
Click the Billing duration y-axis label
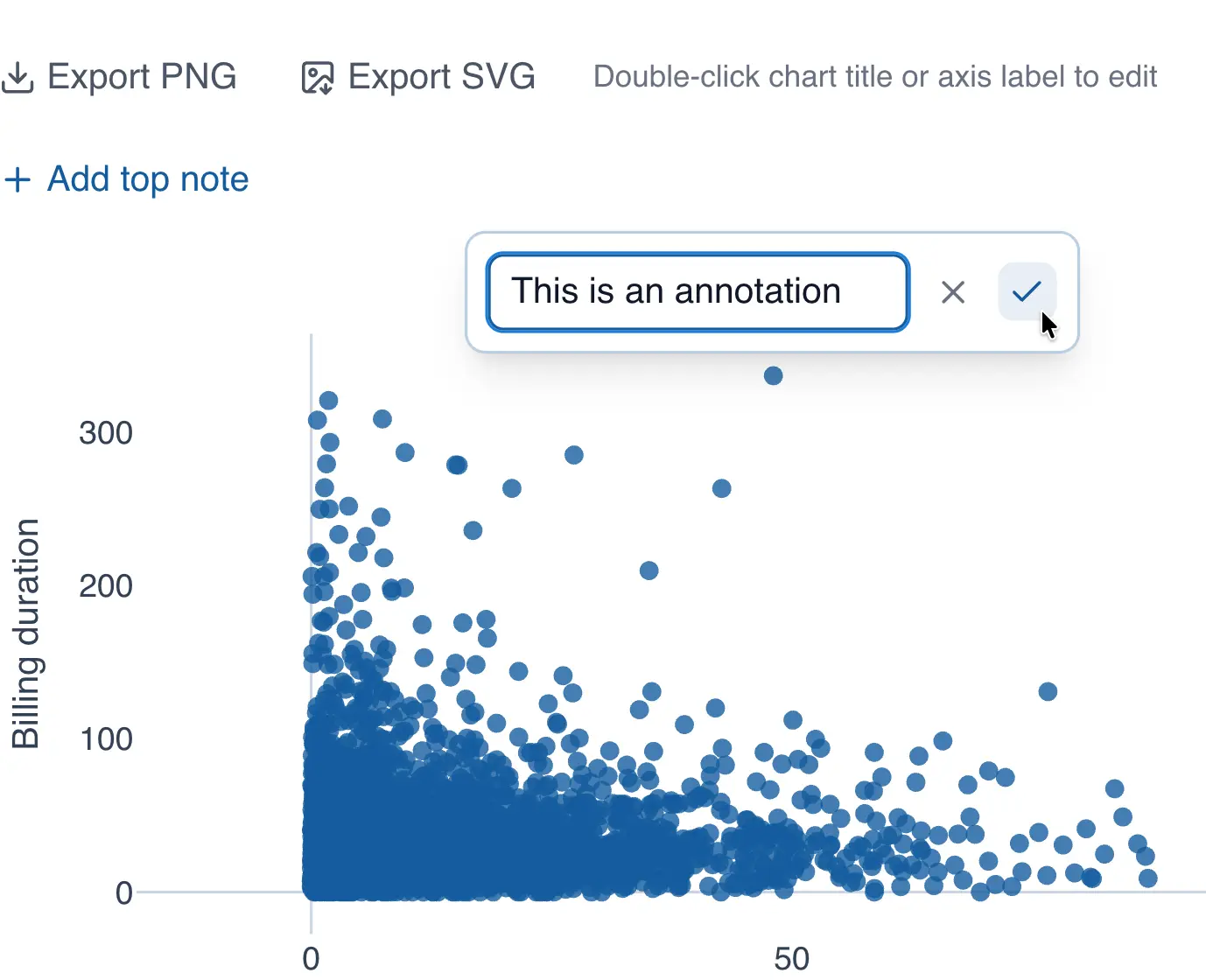(26, 633)
